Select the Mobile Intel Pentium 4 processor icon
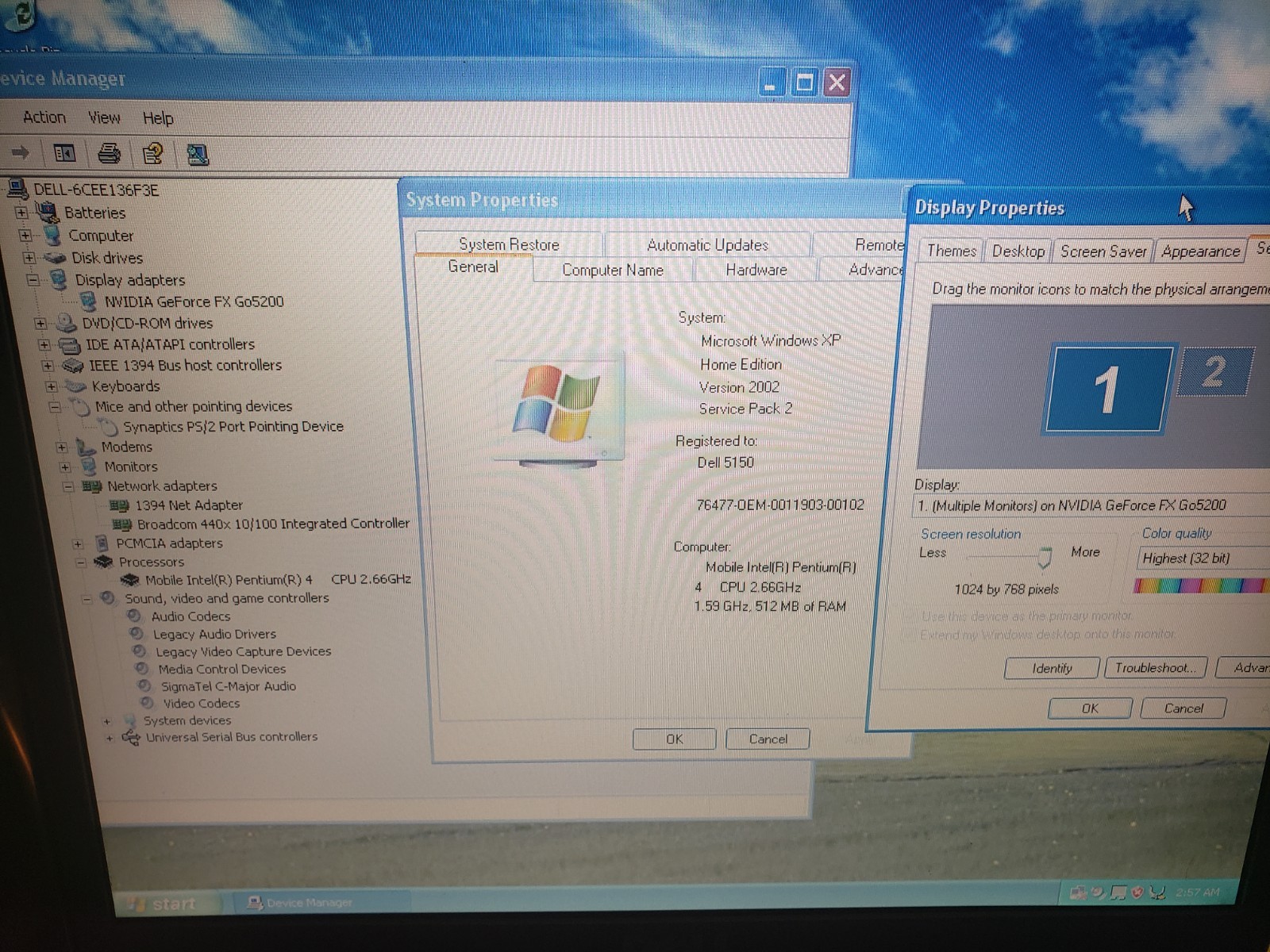The image size is (1270, 952). click(x=129, y=580)
